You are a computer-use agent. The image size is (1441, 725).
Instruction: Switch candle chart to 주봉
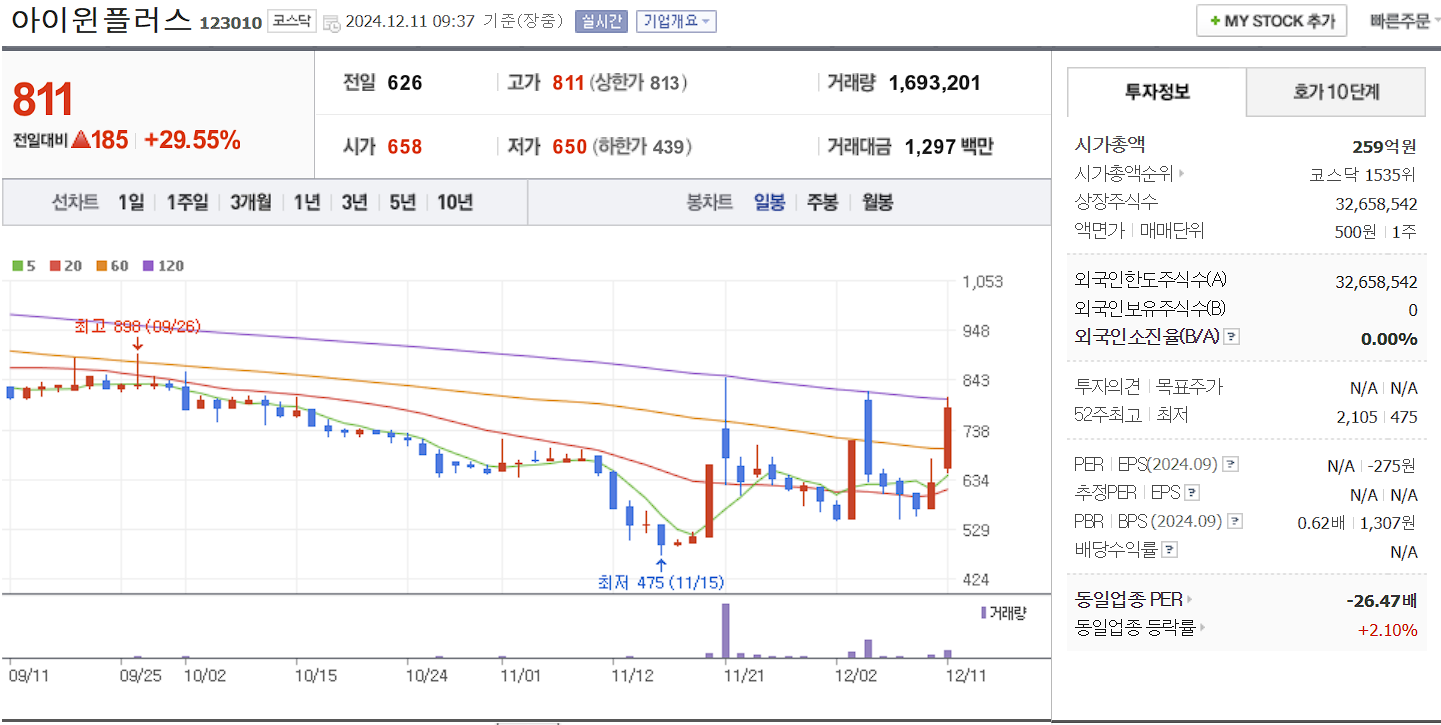[822, 202]
